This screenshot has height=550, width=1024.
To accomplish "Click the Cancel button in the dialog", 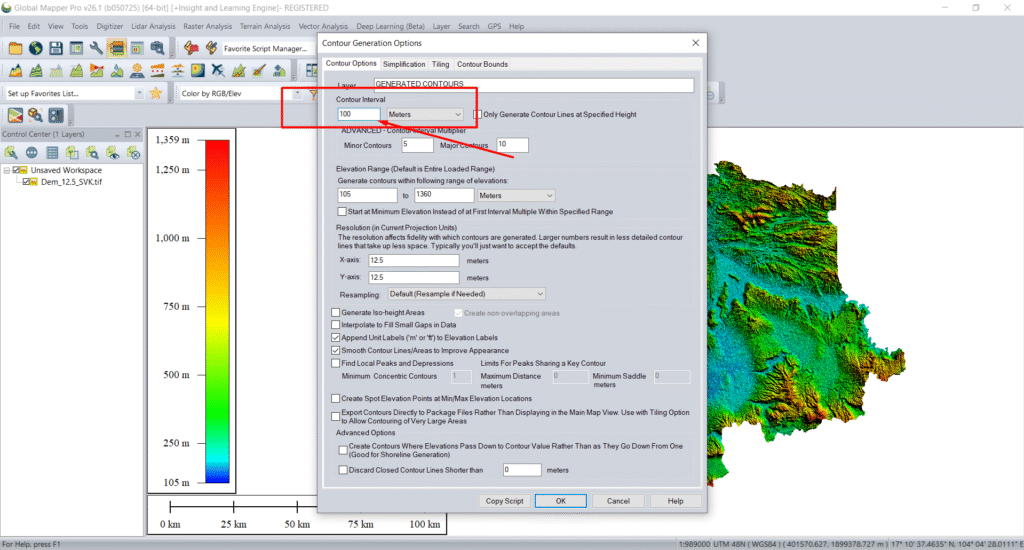I will (x=618, y=501).
